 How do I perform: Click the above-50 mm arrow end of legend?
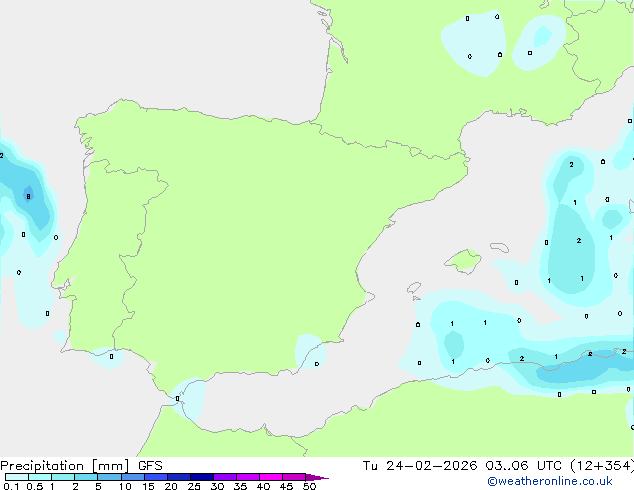(x=317, y=477)
